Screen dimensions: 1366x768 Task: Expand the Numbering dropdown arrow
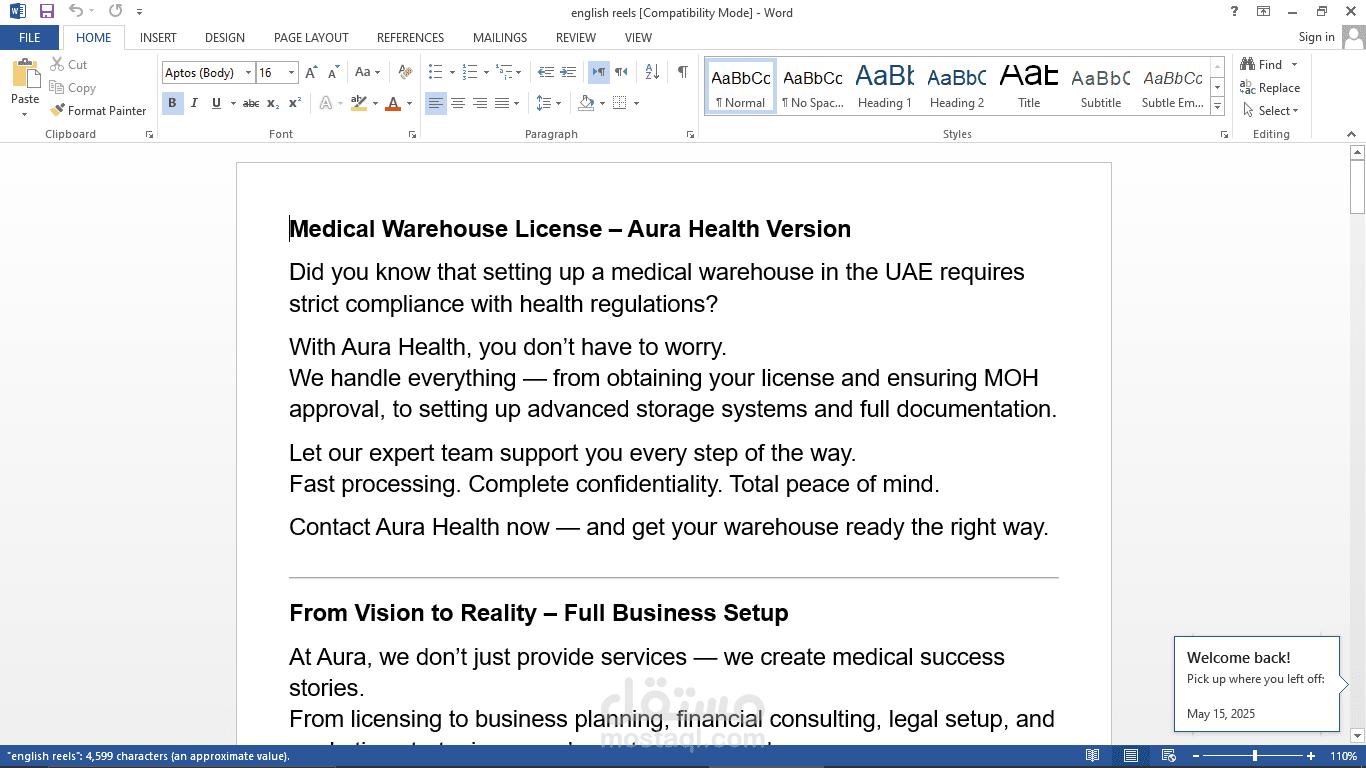pyautogui.click(x=486, y=73)
